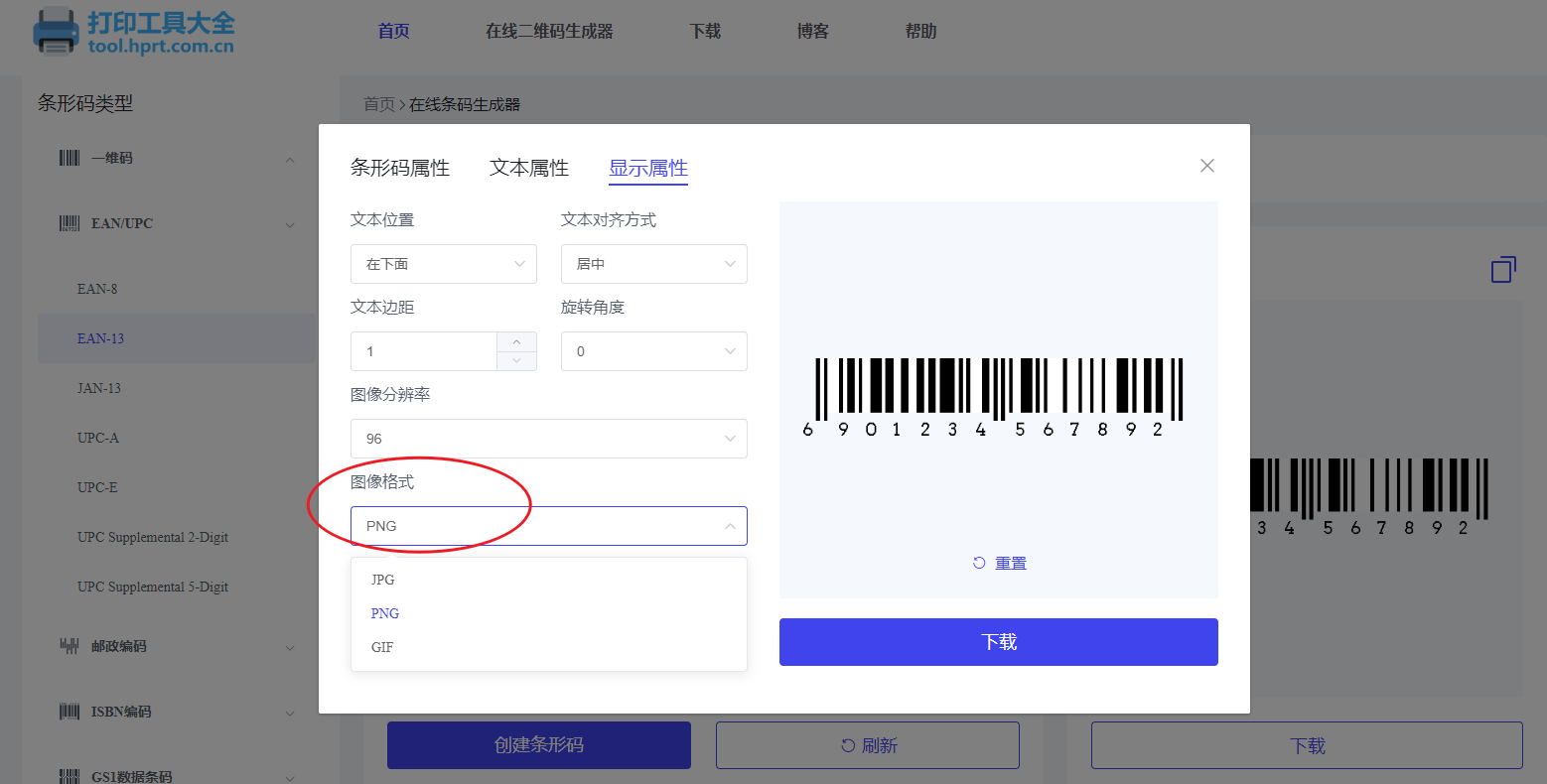Click the 重置 link
This screenshot has width=1547, height=784.
pos(1011,563)
